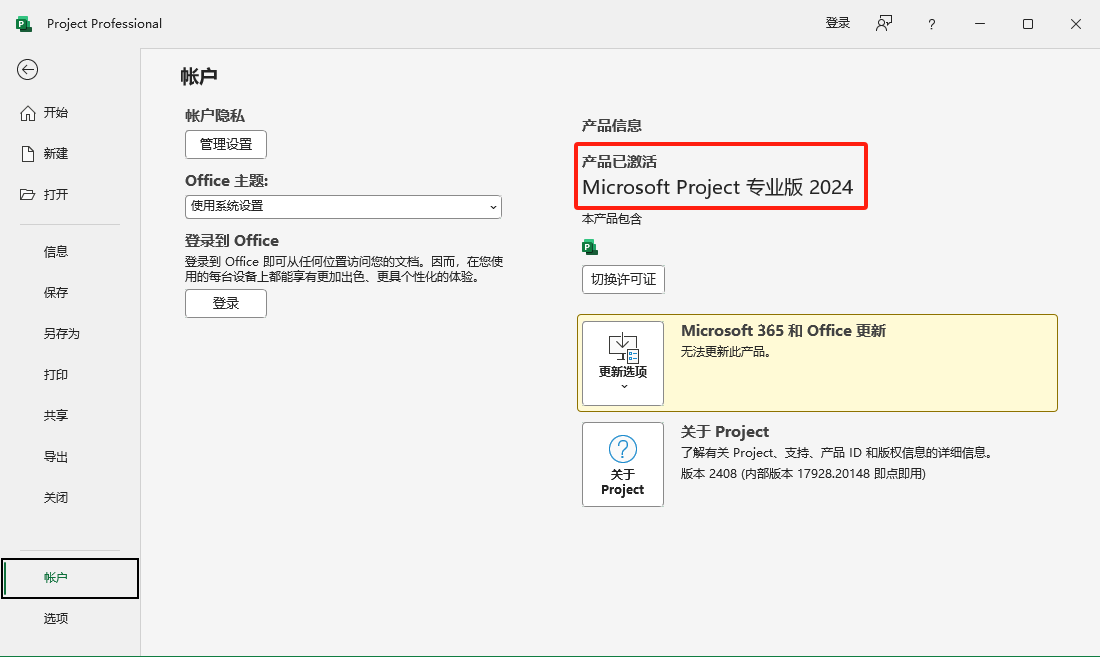Screen dimensions: 1100x657
Task: Click the 切换许可证 button
Action: [623, 279]
